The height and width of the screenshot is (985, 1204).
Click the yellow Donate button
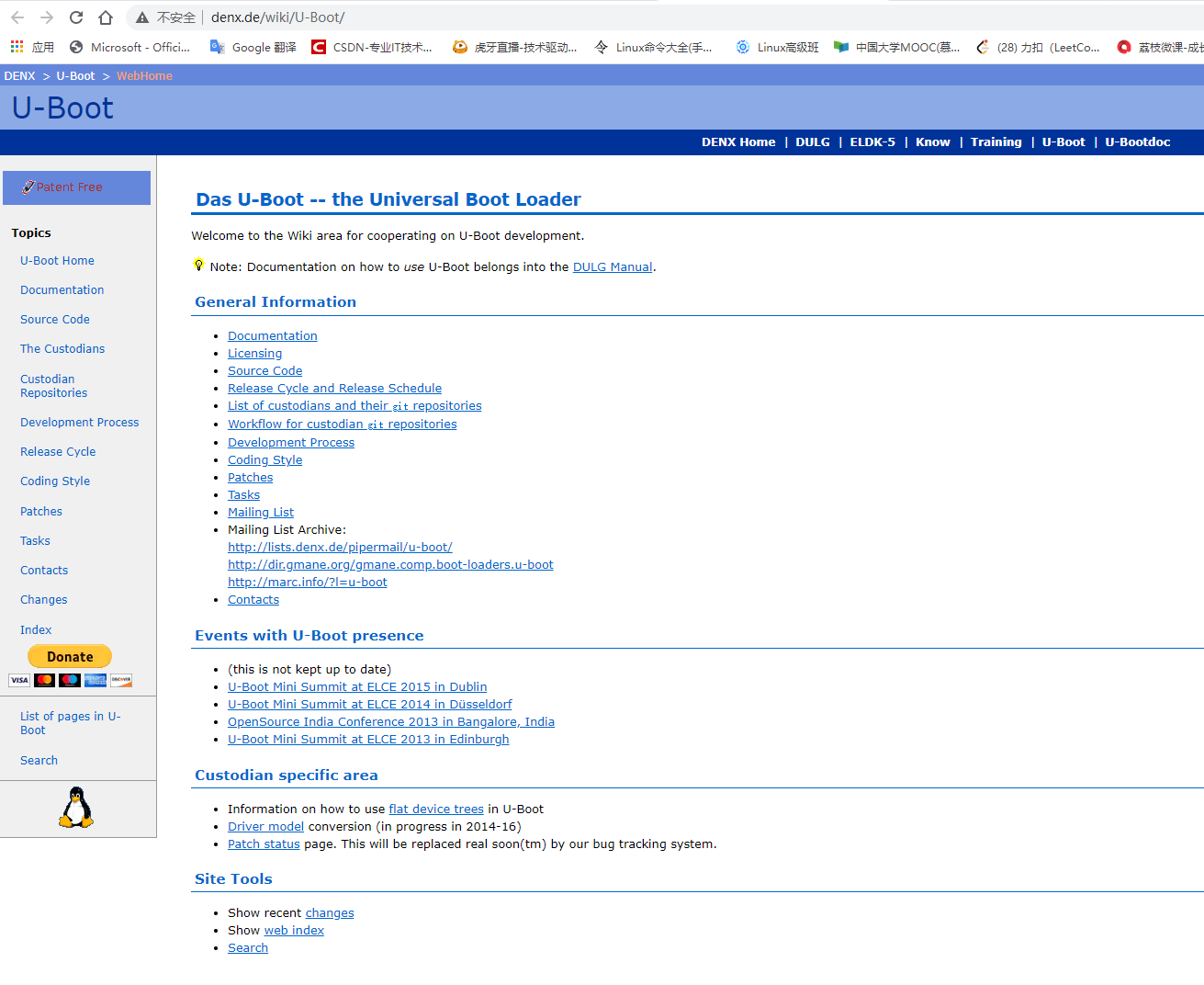pos(69,656)
